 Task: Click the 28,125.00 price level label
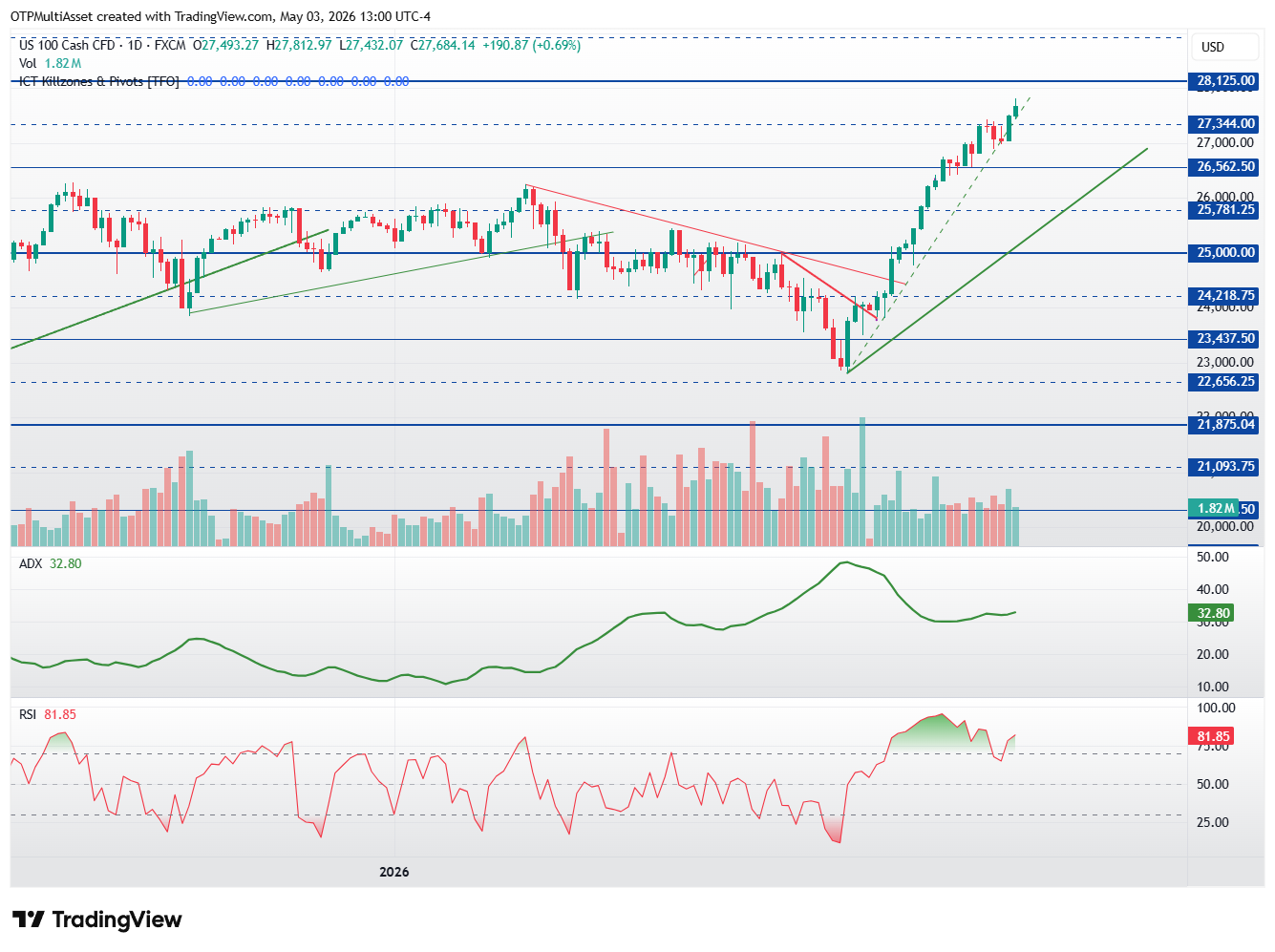click(x=1222, y=81)
